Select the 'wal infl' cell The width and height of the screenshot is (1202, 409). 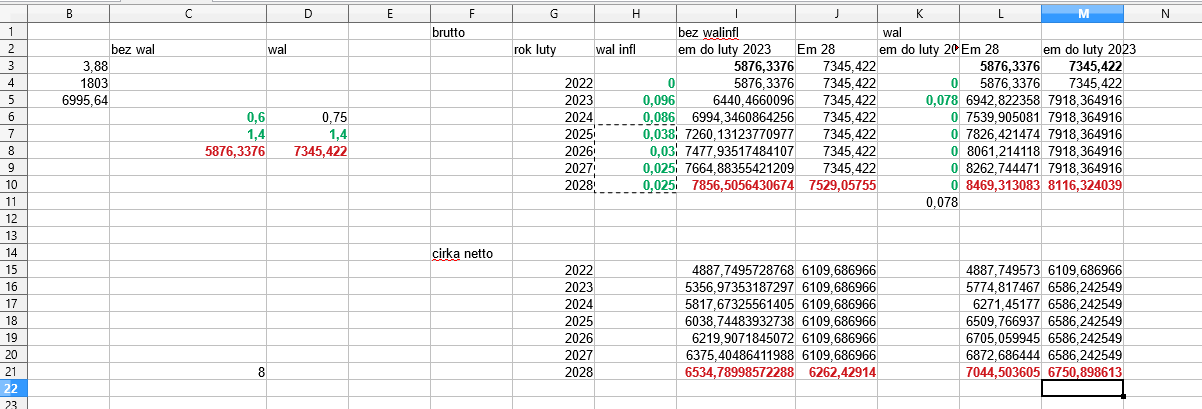(636, 49)
